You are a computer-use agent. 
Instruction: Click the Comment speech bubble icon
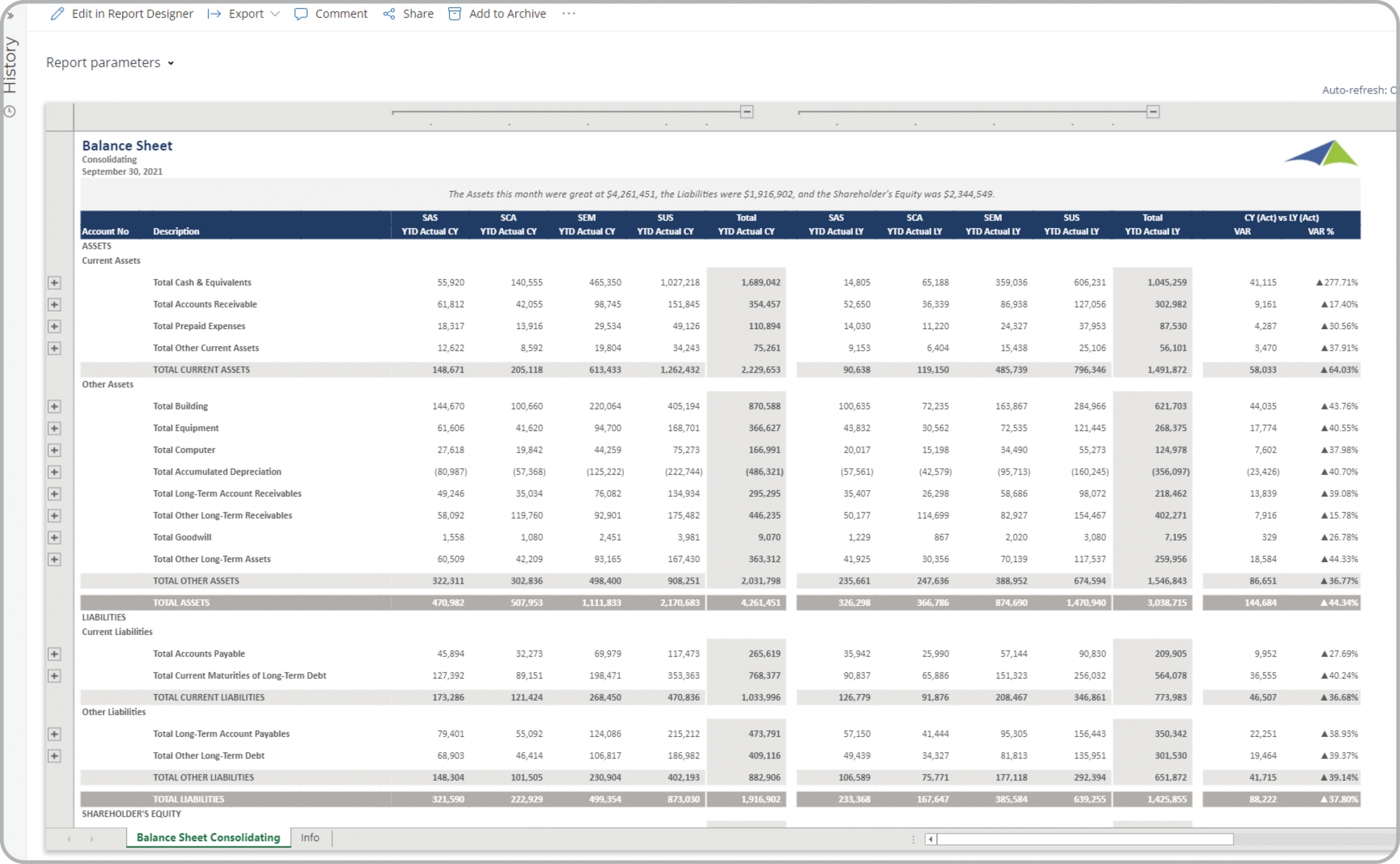(x=301, y=14)
